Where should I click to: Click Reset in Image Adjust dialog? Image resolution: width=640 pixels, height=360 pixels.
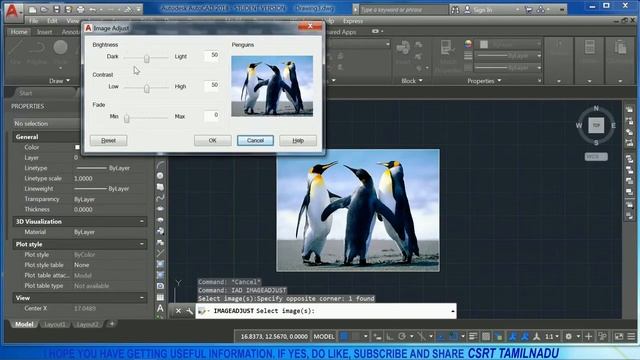[x=108, y=140]
